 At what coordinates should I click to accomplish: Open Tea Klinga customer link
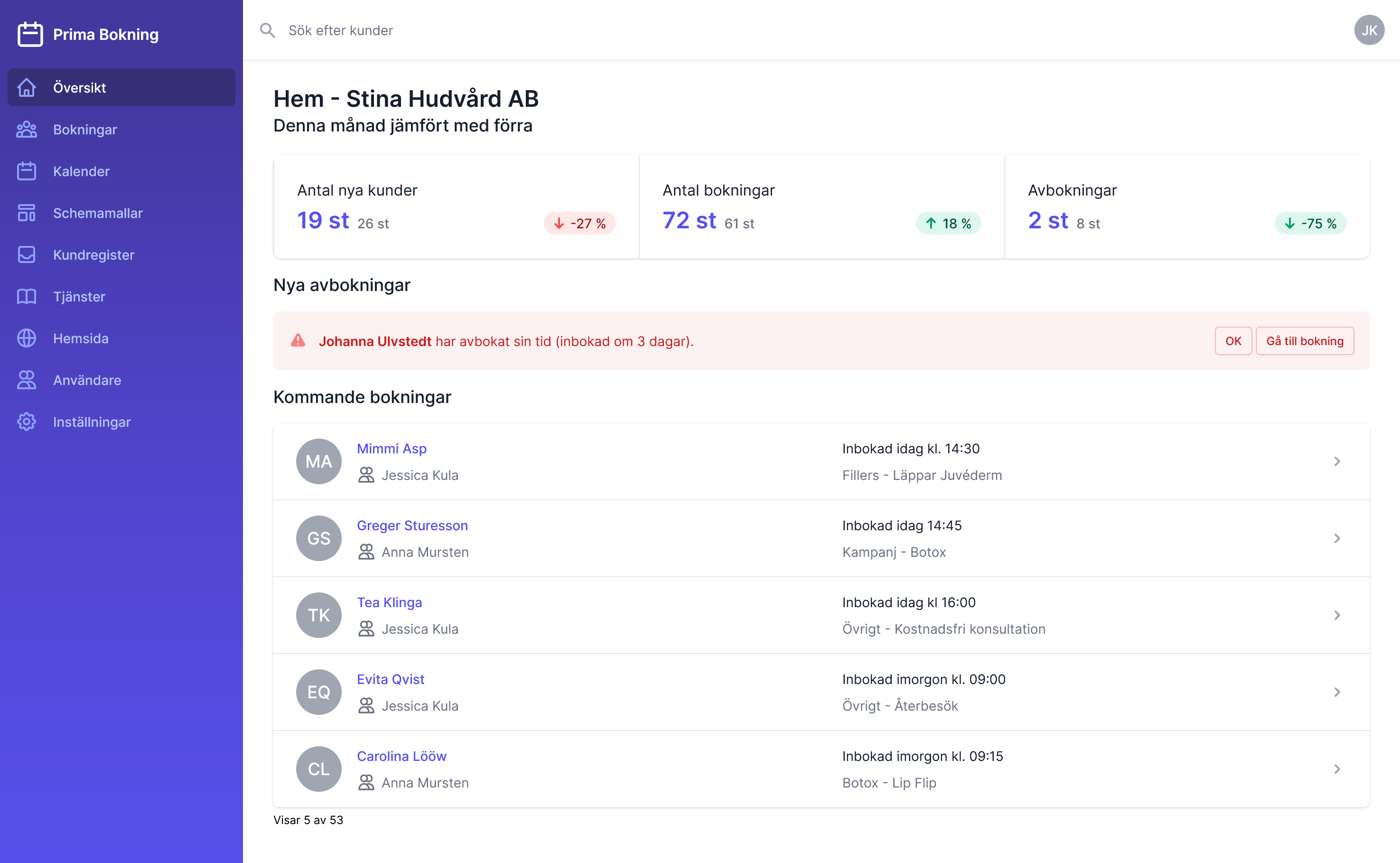point(389,602)
